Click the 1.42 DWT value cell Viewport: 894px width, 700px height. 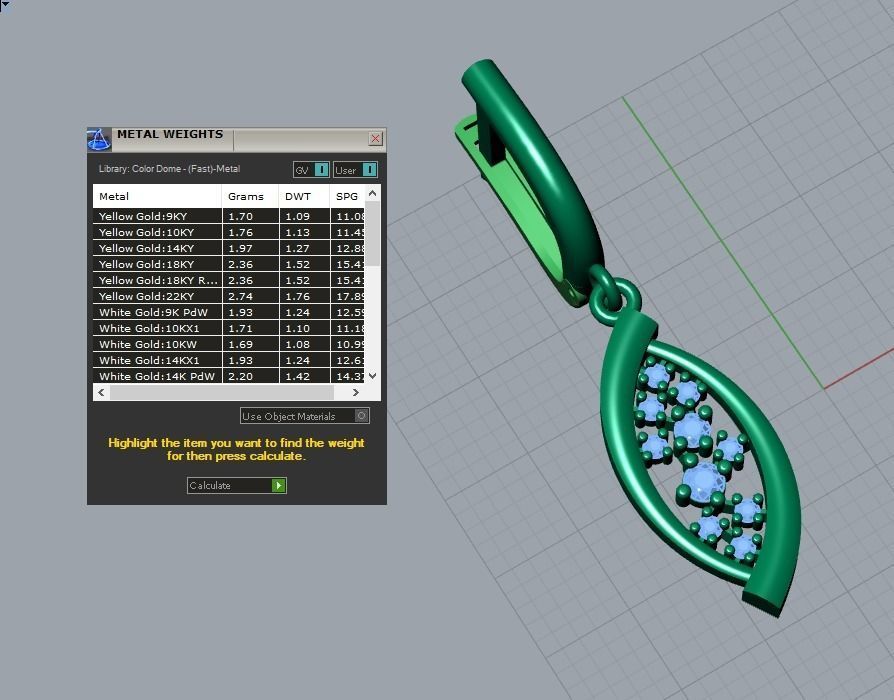(304, 376)
